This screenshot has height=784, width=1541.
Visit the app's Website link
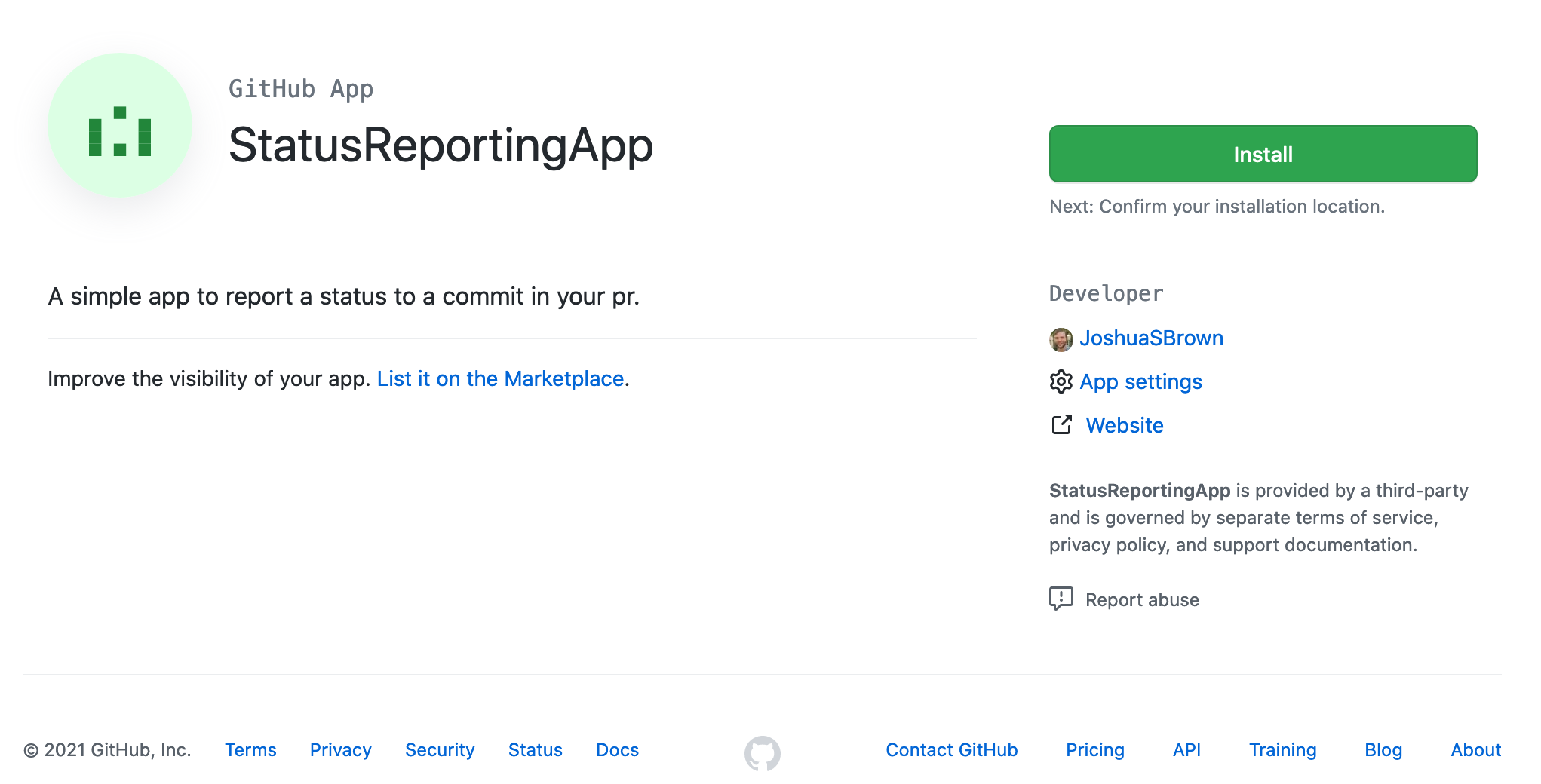click(x=1125, y=425)
